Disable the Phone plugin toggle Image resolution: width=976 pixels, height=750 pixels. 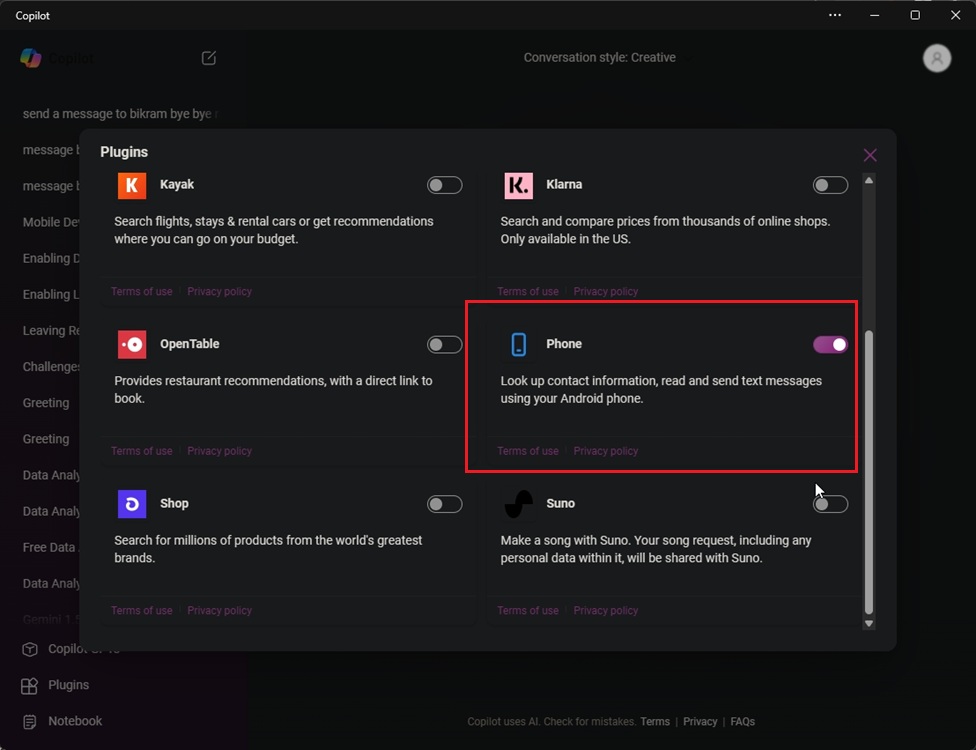(x=830, y=344)
